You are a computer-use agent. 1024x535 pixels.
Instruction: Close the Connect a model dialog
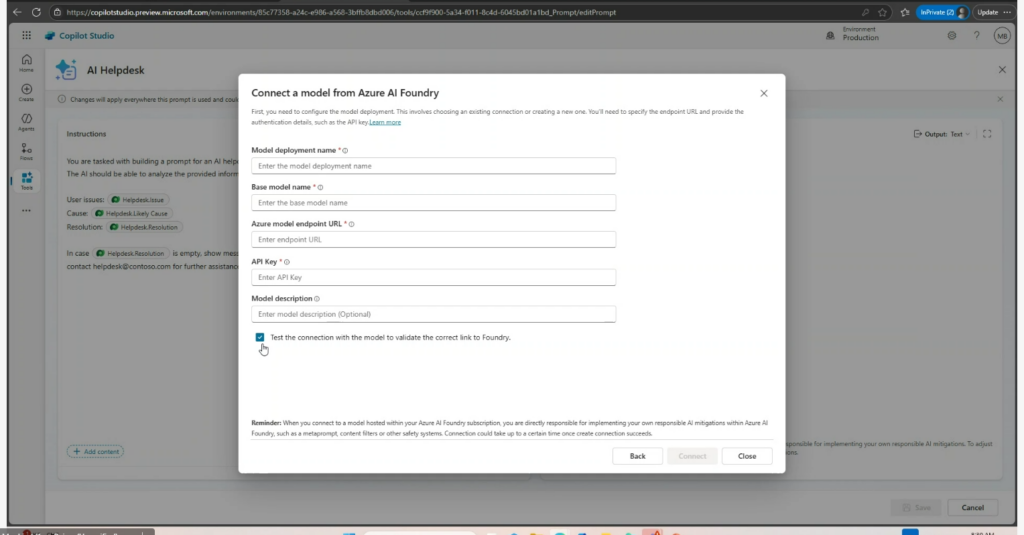[x=763, y=93]
